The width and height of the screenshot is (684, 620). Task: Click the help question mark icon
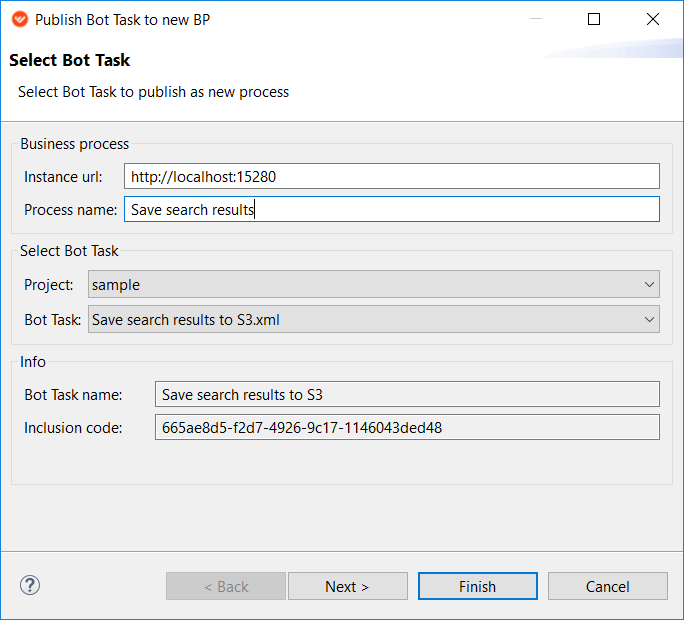tap(30, 586)
